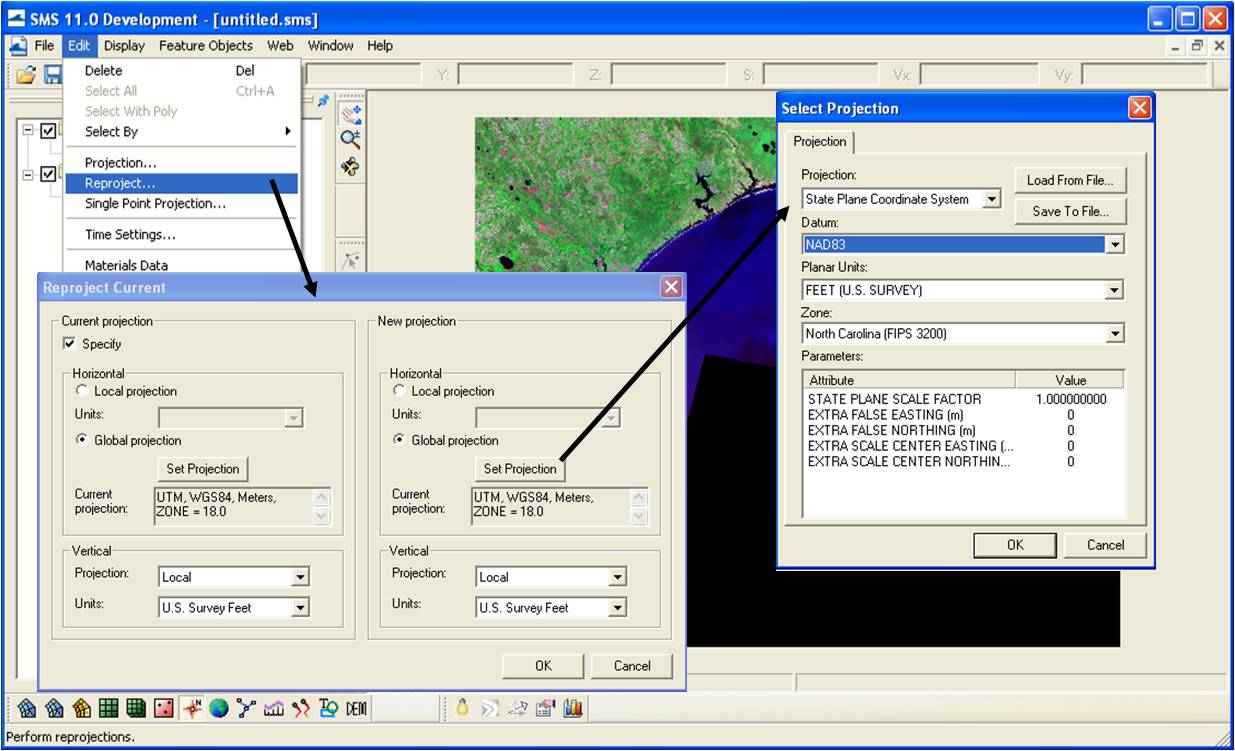Open the File menu
The width and height of the screenshot is (1235, 751).
(x=44, y=46)
